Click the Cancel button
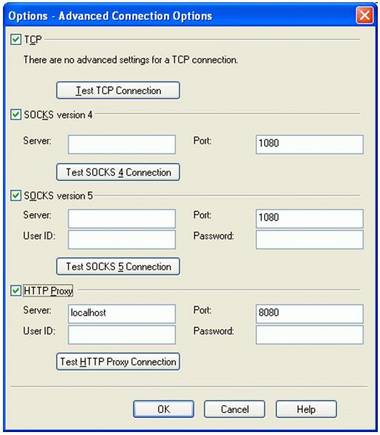Screen dimensions: 380x435 235,409
